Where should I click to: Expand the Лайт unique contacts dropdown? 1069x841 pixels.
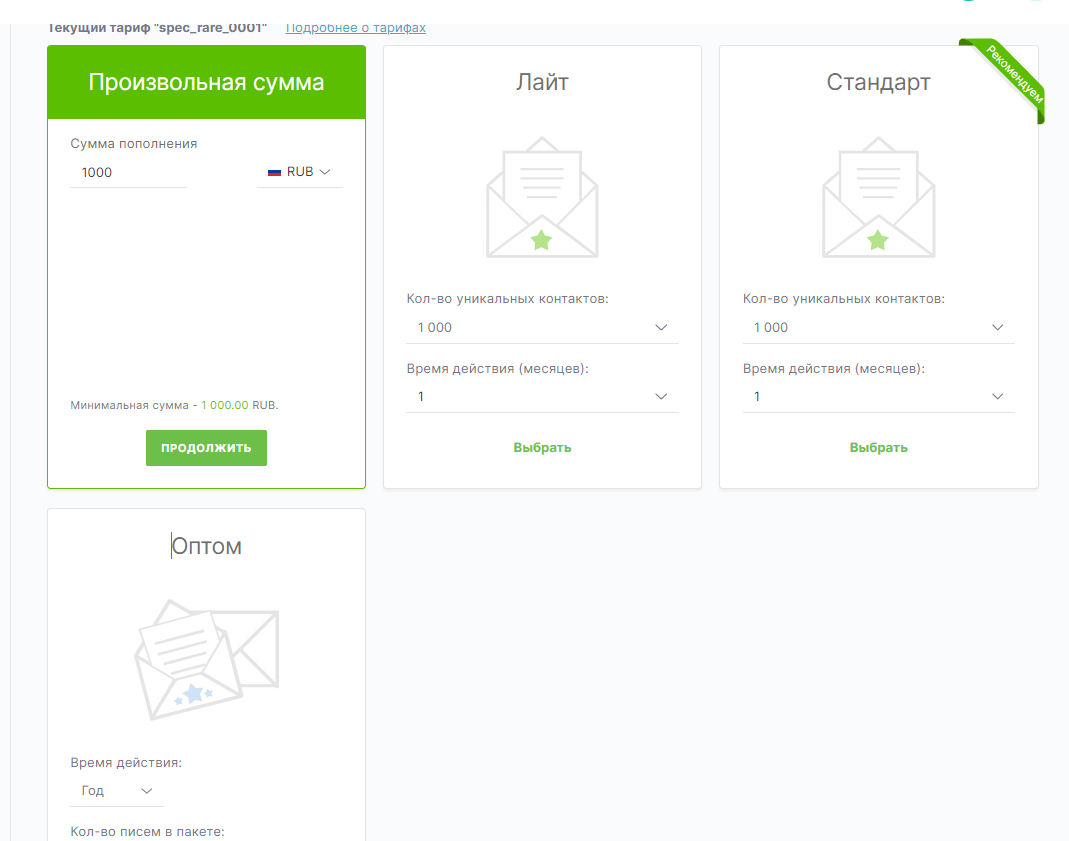point(542,328)
